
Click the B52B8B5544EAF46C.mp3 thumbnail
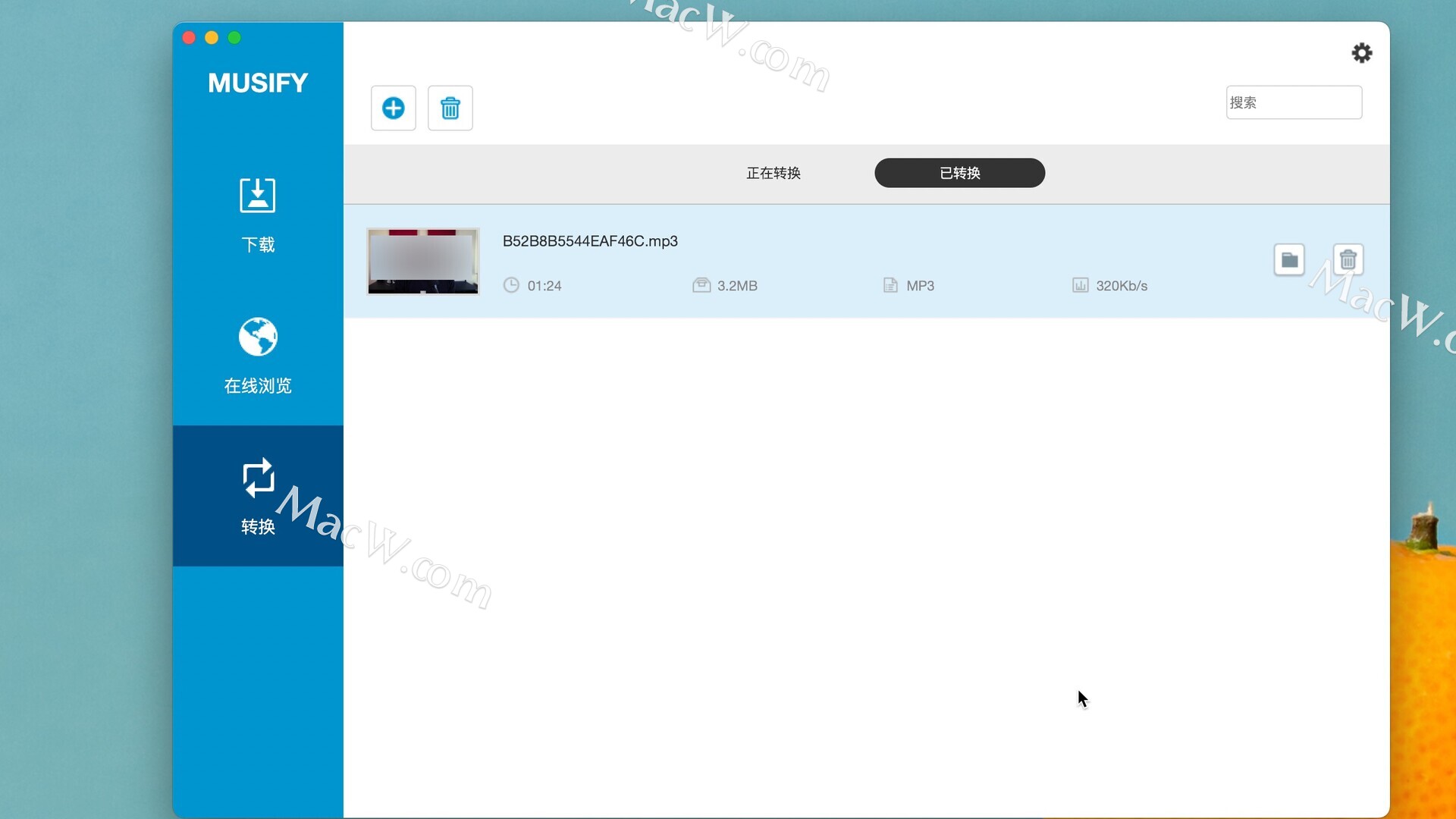(x=423, y=261)
